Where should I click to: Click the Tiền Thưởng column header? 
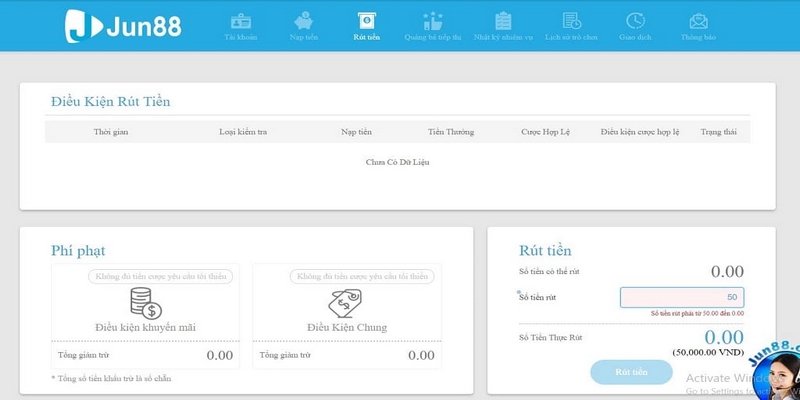point(450,132)
